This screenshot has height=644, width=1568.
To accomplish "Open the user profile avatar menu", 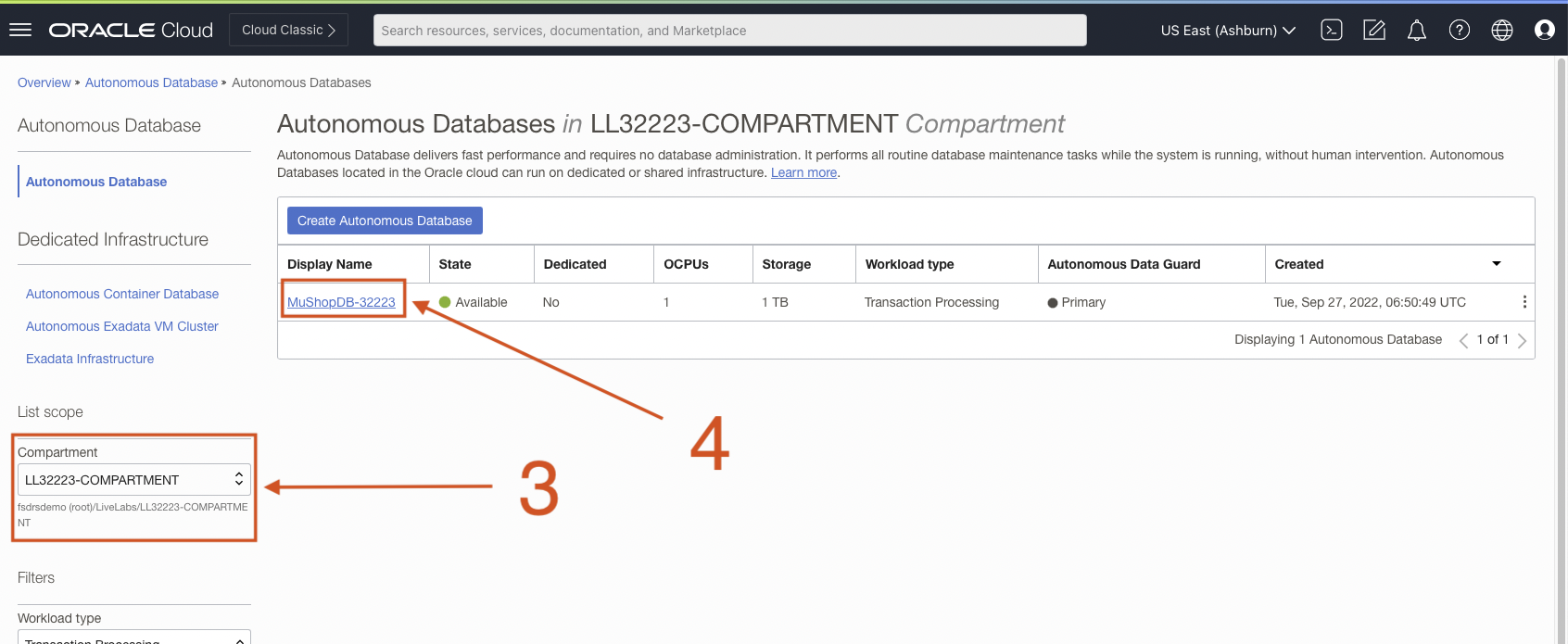I will click(1544, 30).
